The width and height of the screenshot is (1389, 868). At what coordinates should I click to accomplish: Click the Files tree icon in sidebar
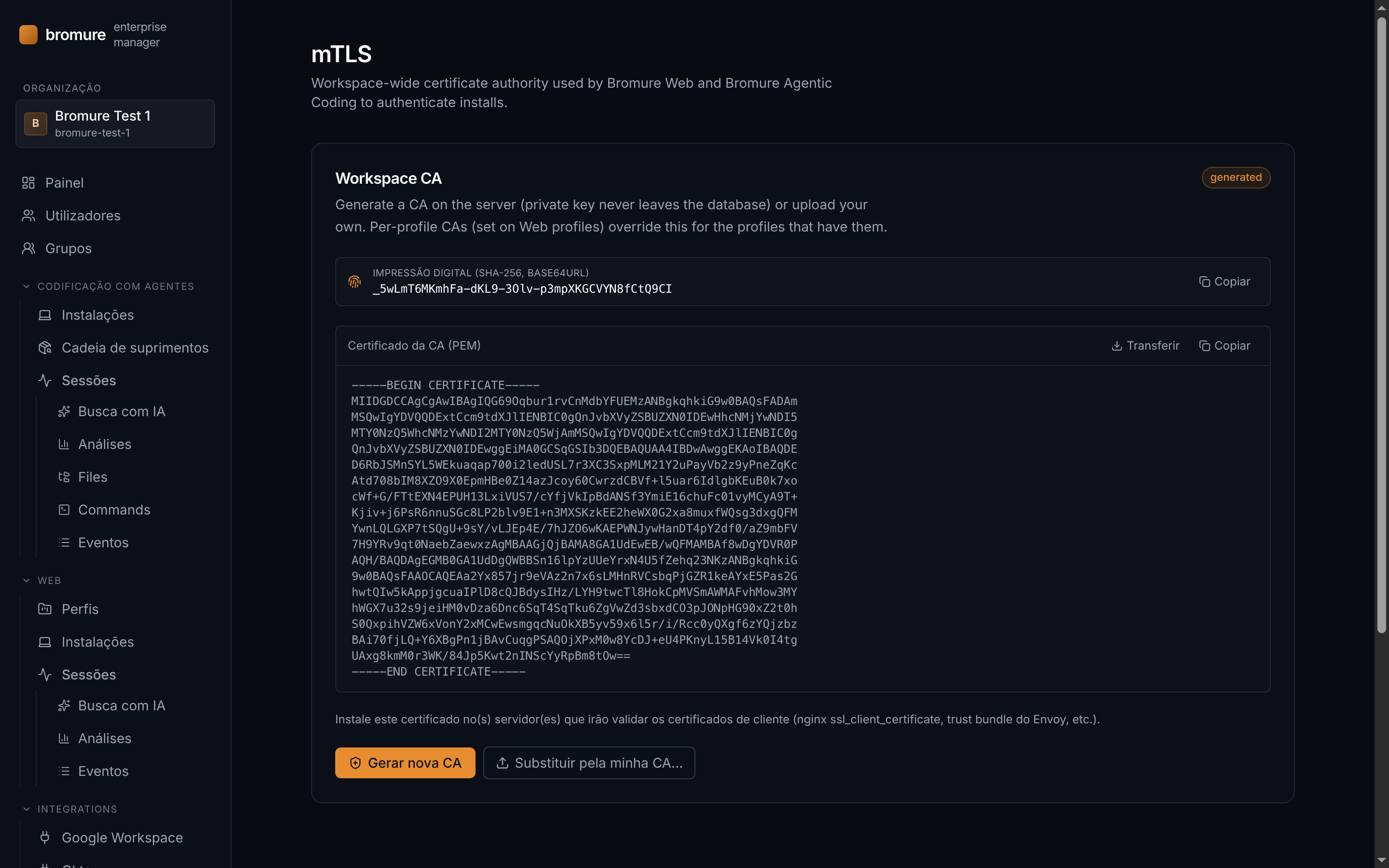pos(64,476)
